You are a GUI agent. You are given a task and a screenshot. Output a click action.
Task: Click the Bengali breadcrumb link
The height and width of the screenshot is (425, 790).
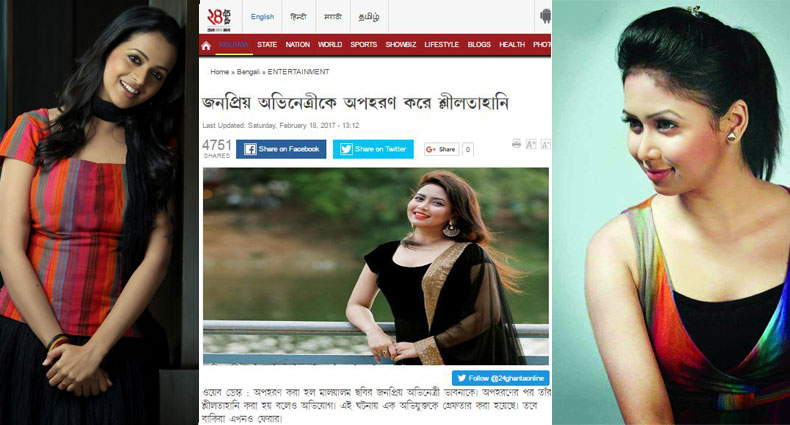pos(248,72)
